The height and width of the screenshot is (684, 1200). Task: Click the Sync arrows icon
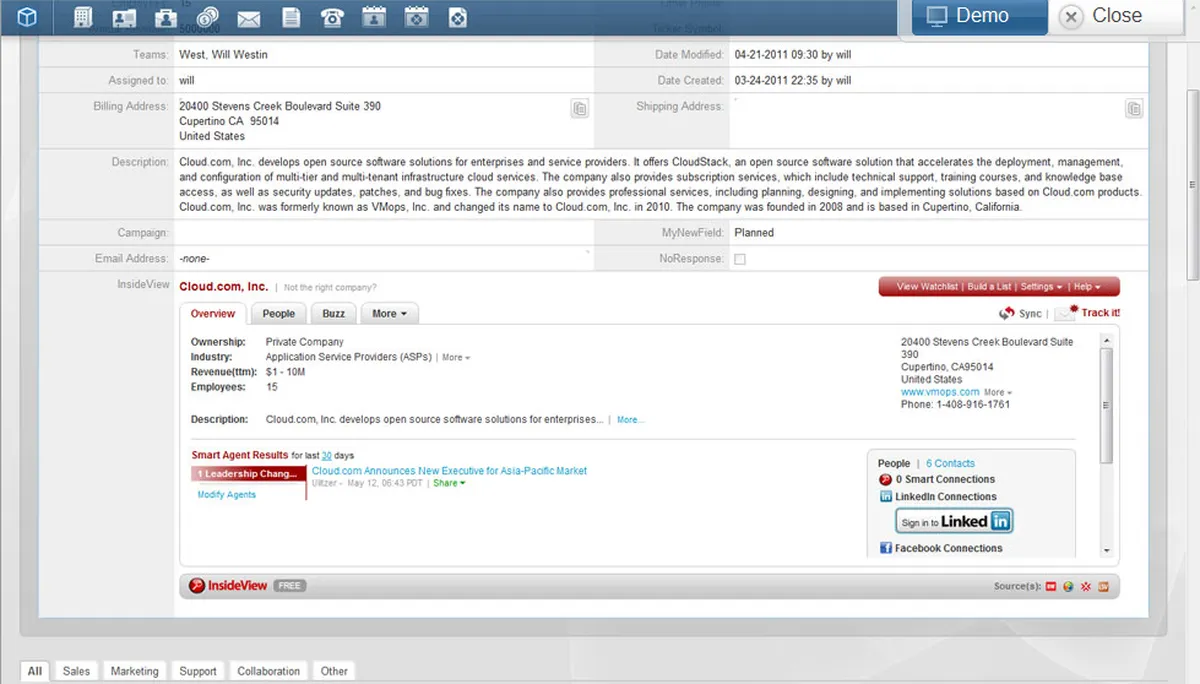tap(1007, 313)
